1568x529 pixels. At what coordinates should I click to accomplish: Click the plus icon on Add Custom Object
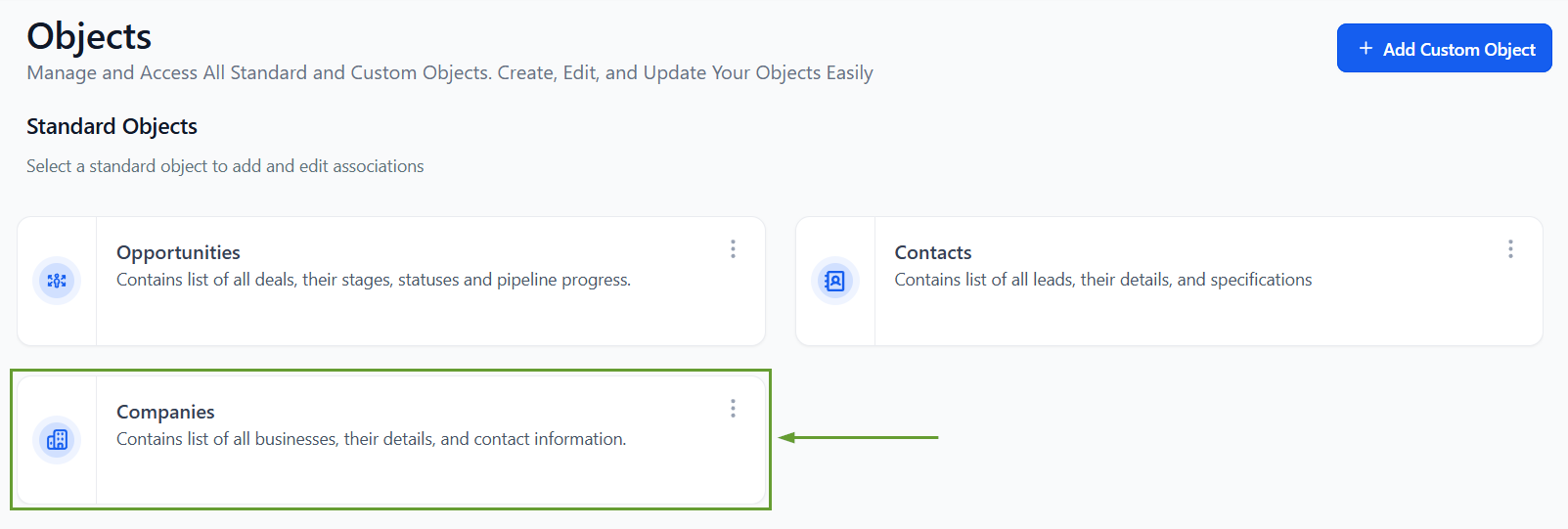[1366, 48]
